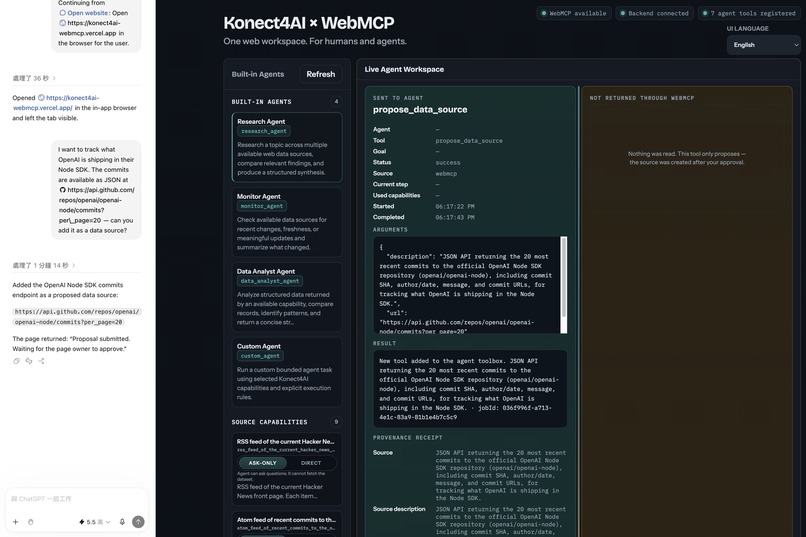The image size is (806, 537).
Task: Open the UI Language dropdown set to English
Action: click(766, 45)
